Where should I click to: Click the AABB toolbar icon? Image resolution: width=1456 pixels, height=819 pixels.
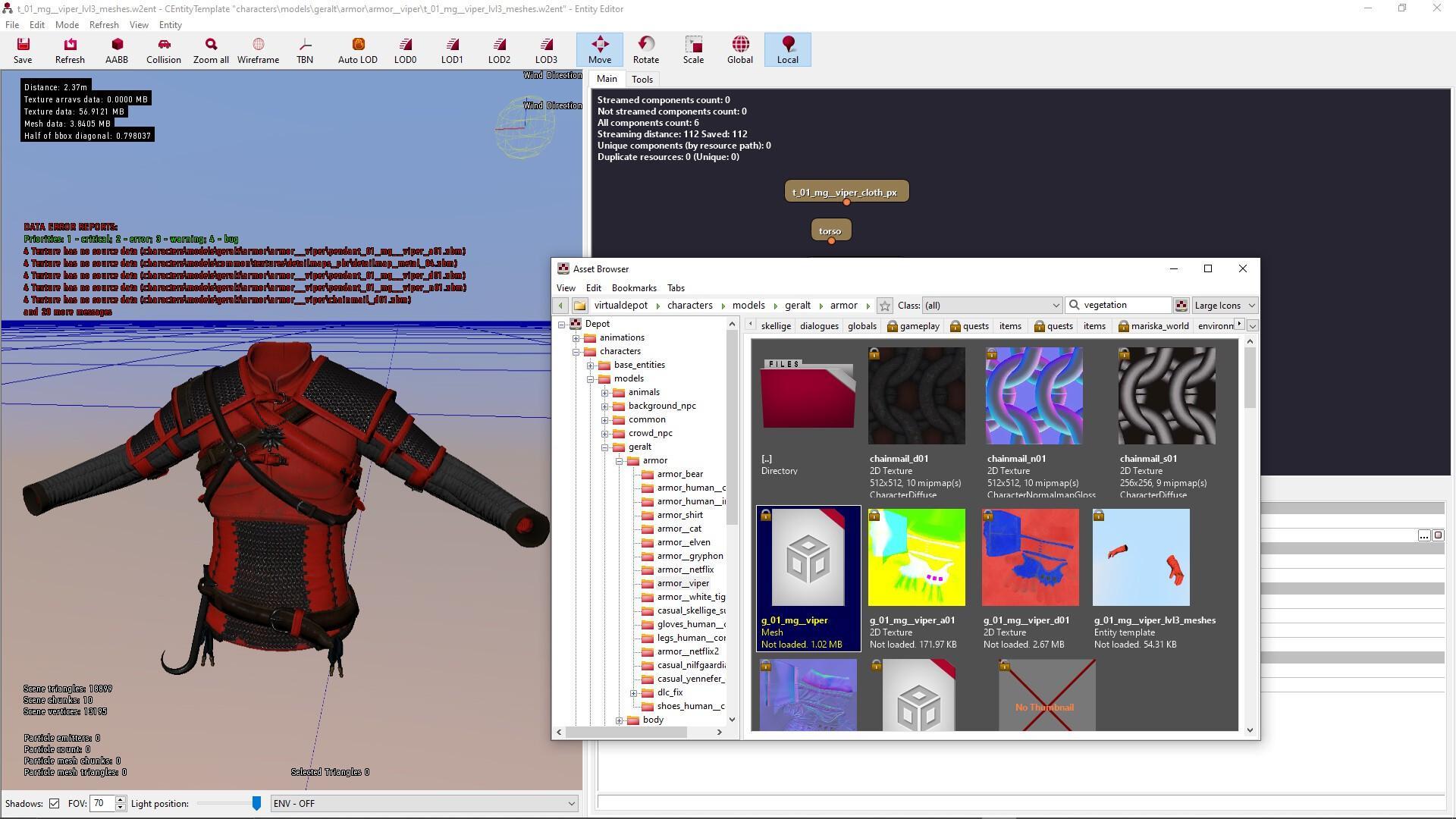(x=117, y=49)
